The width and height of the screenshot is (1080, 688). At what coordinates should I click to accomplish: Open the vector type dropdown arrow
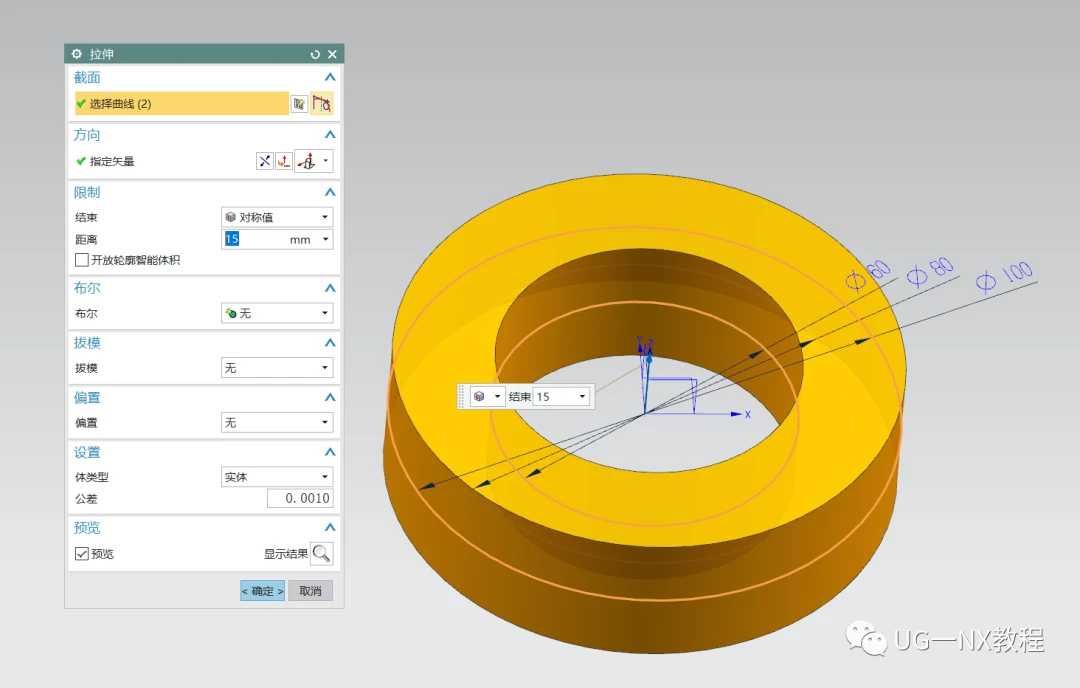(326, 161)
